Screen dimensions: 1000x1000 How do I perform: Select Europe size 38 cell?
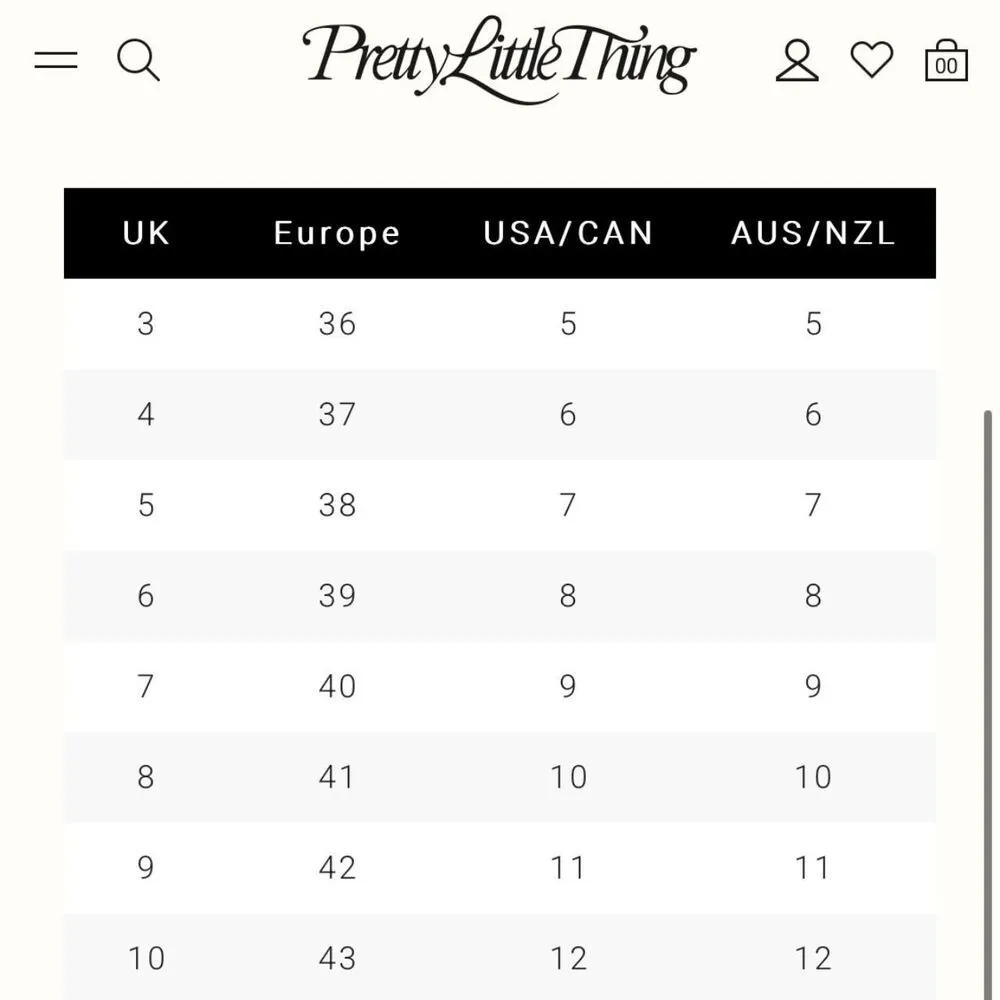pyautogui.click(x=337, y=505)
